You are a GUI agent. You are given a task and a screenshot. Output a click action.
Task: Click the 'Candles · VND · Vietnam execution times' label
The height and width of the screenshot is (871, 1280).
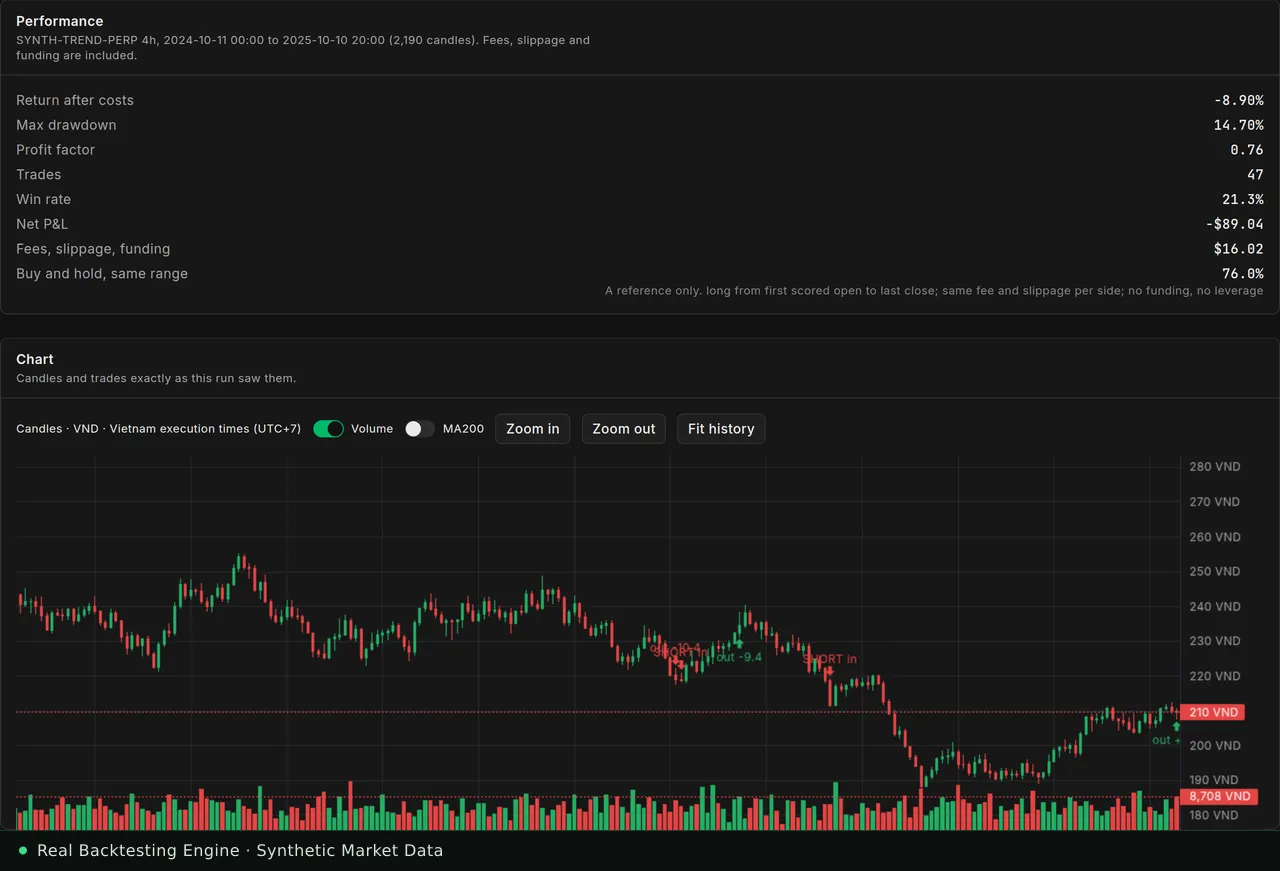(x=158, y=429)
